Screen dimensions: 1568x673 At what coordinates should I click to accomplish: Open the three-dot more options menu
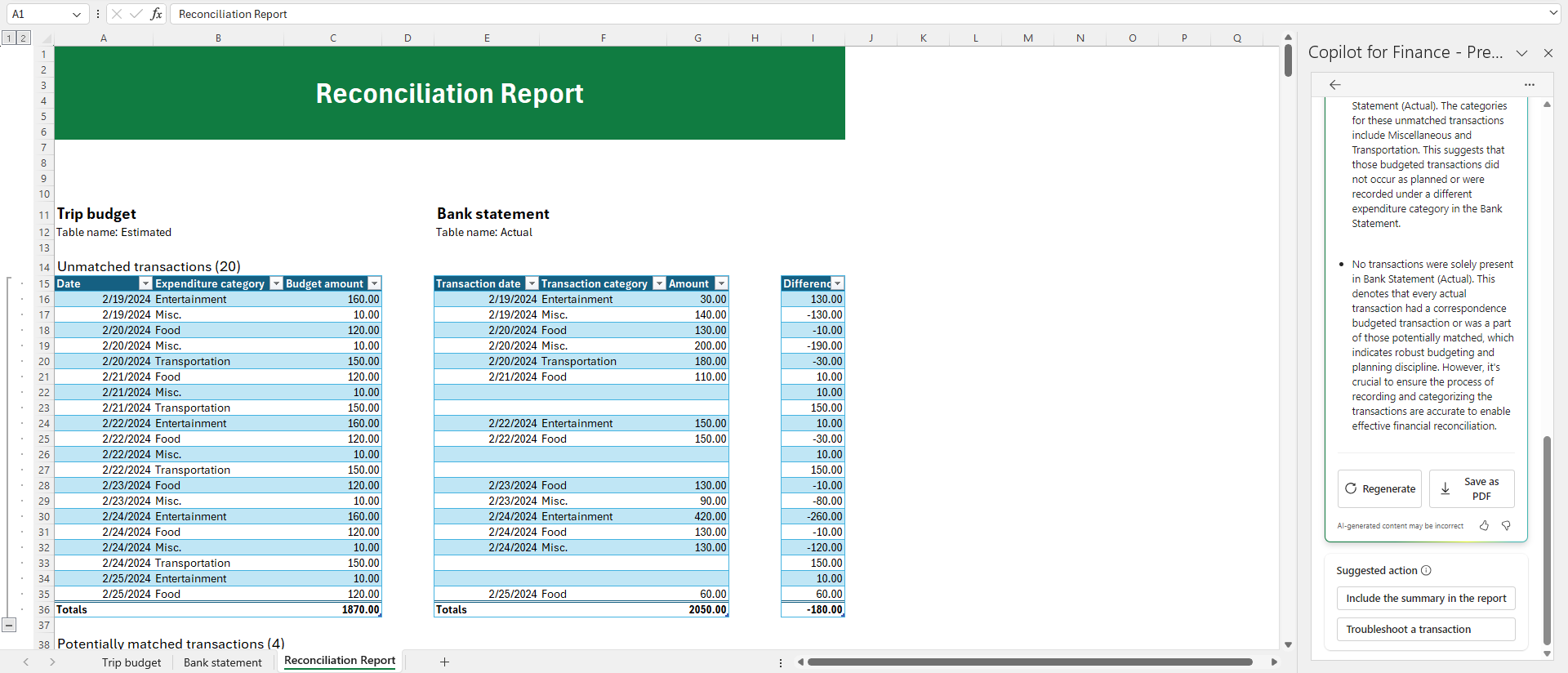point(1529,85)
